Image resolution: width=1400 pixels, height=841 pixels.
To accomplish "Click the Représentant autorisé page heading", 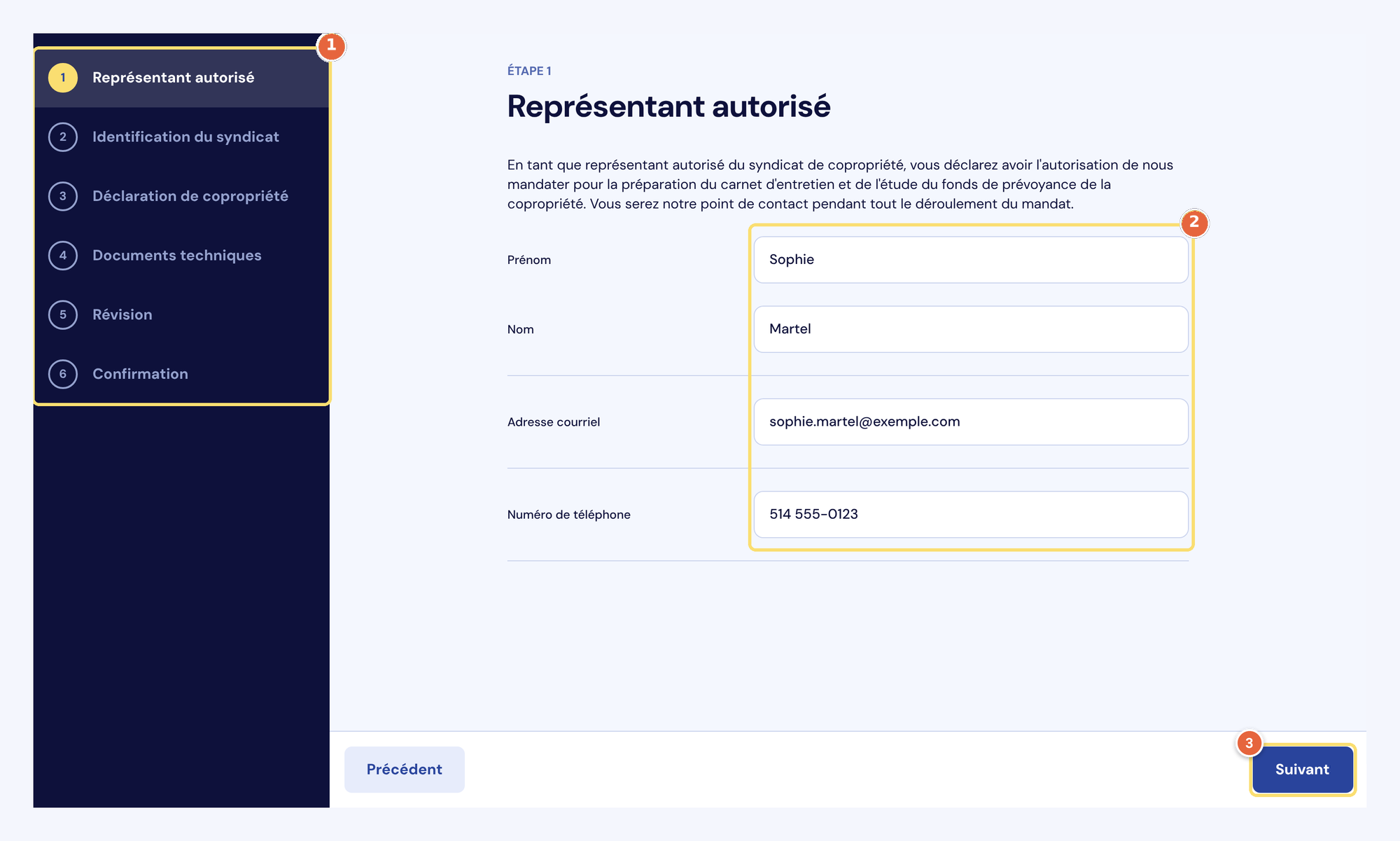I will click(x=668, y=106).
